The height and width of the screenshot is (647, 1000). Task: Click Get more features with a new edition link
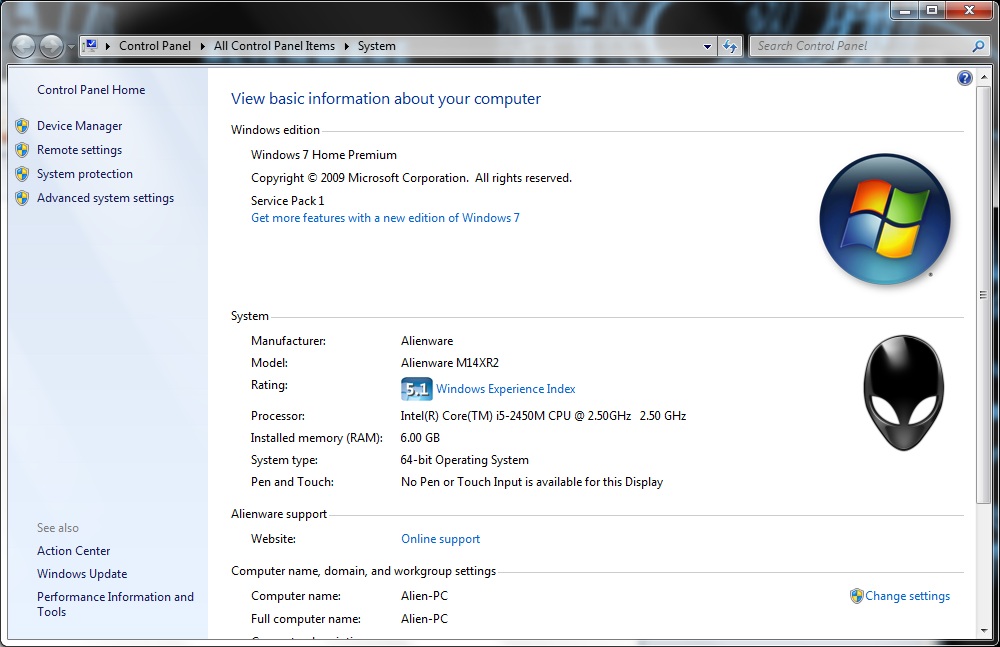[385, 218]
